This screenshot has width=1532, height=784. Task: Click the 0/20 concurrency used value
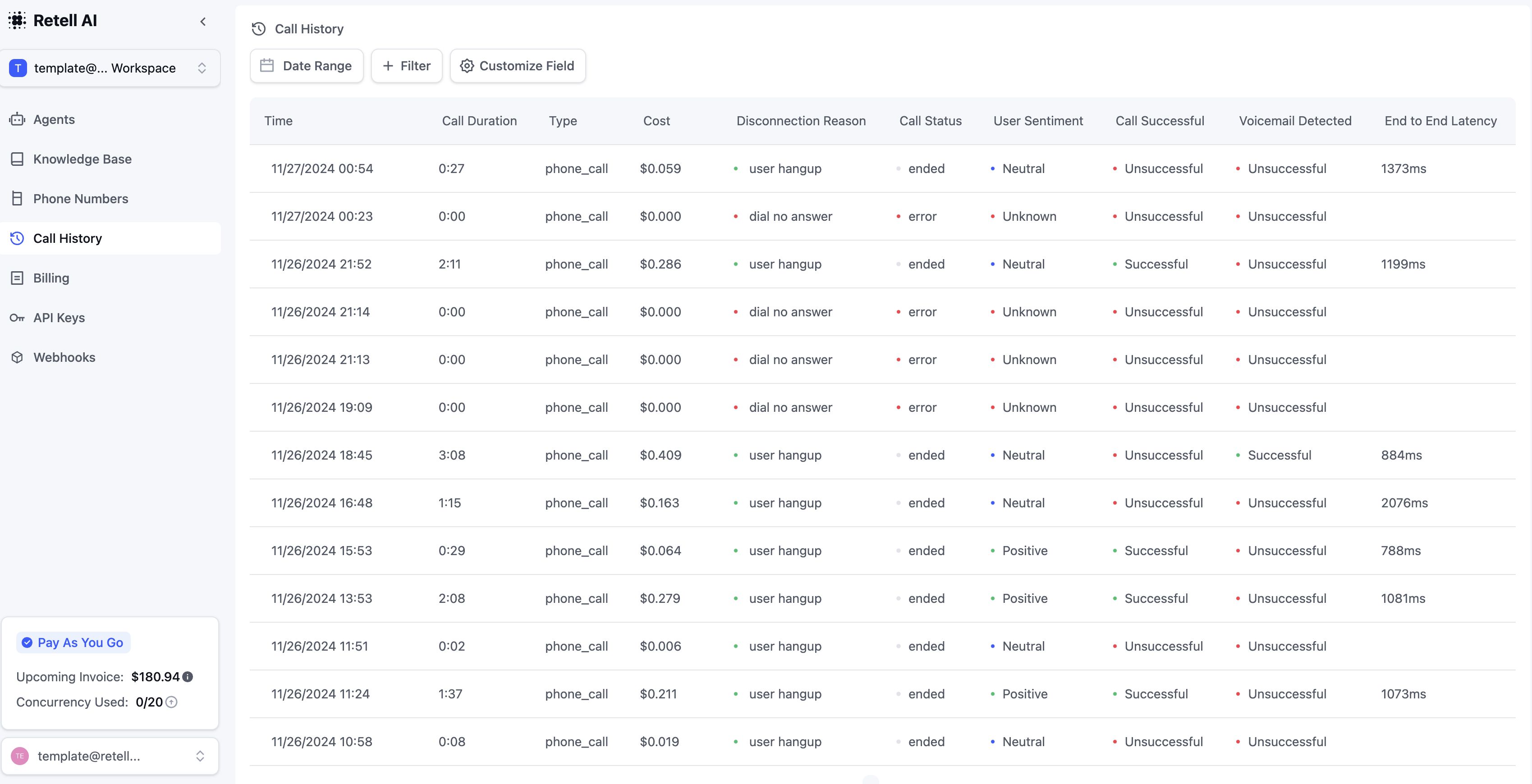tap(149, 702)
